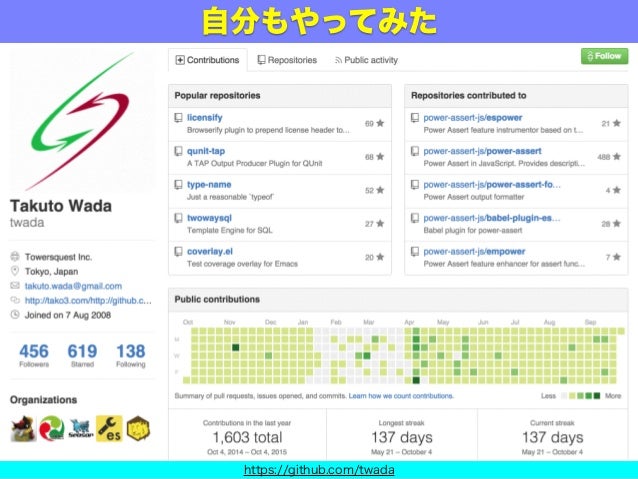The width and height of the screenshot is (638, 479).
Task: Click the repo icon beside coverlay.el
Action: click(178, 252)
